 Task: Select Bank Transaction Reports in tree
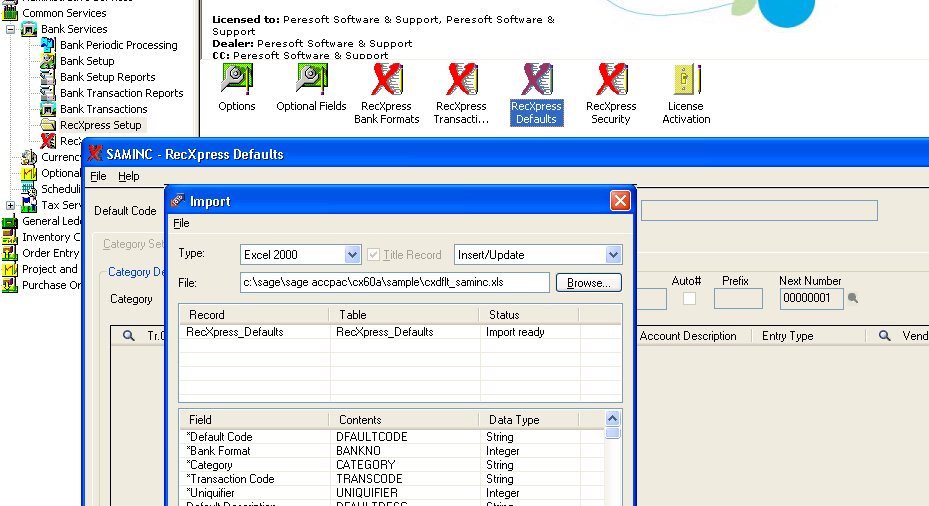[121, 93]
